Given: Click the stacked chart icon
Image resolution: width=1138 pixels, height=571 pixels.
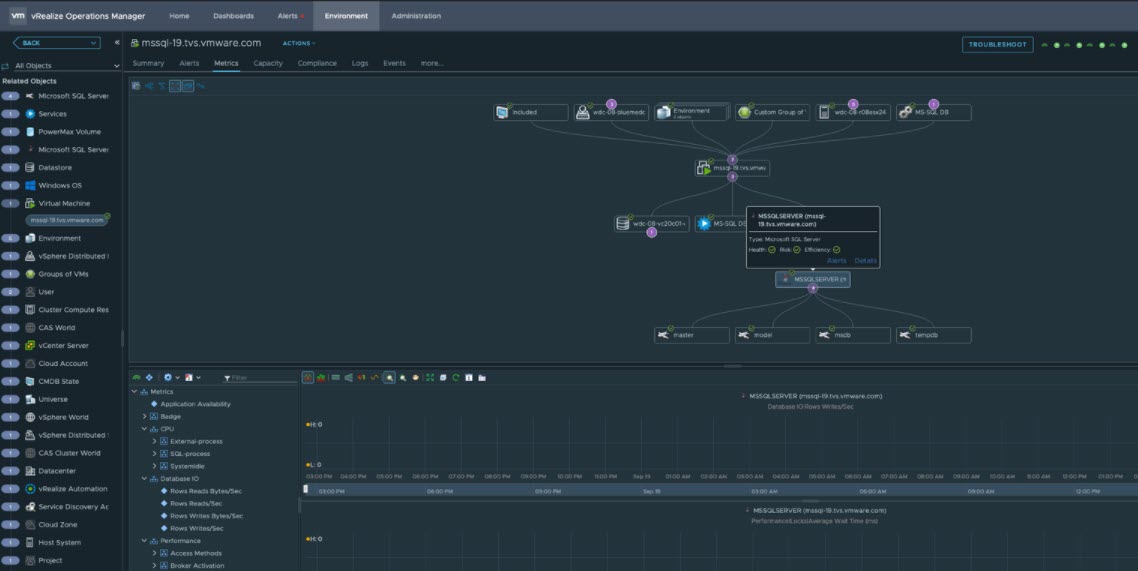Looking at the screenshot, I should 320,378.
